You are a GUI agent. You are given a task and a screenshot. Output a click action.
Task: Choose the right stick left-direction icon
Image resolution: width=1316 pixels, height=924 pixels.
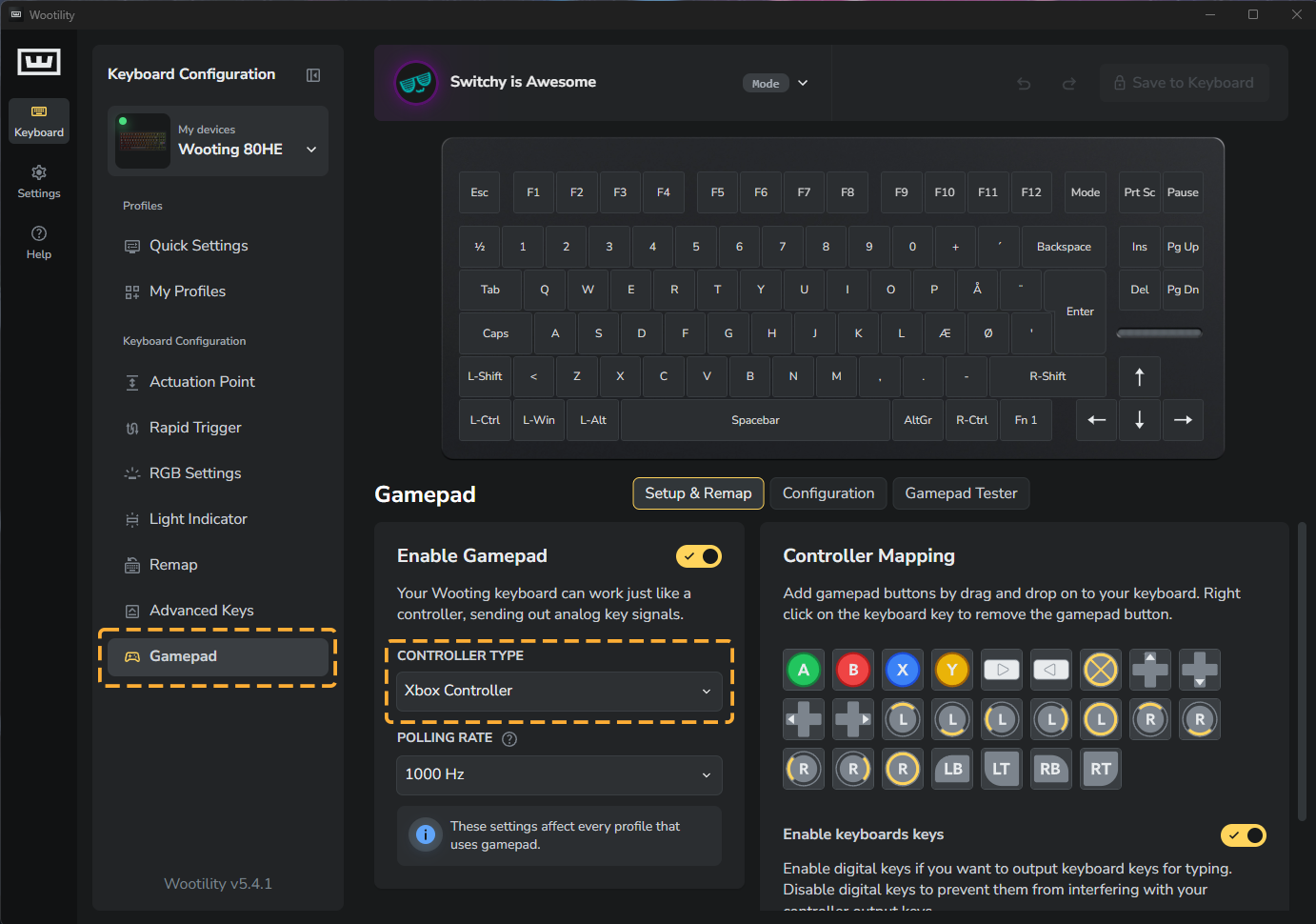(x=804, y=769)
